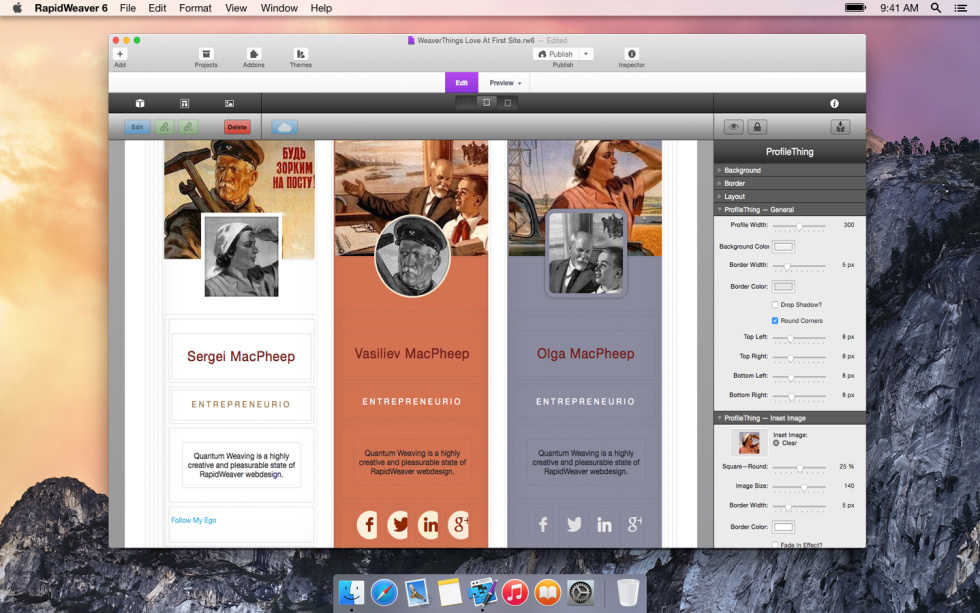Open Spotlight search in menu bar
The width and height of the screenshot is (980, 613).
pos(936,8)
